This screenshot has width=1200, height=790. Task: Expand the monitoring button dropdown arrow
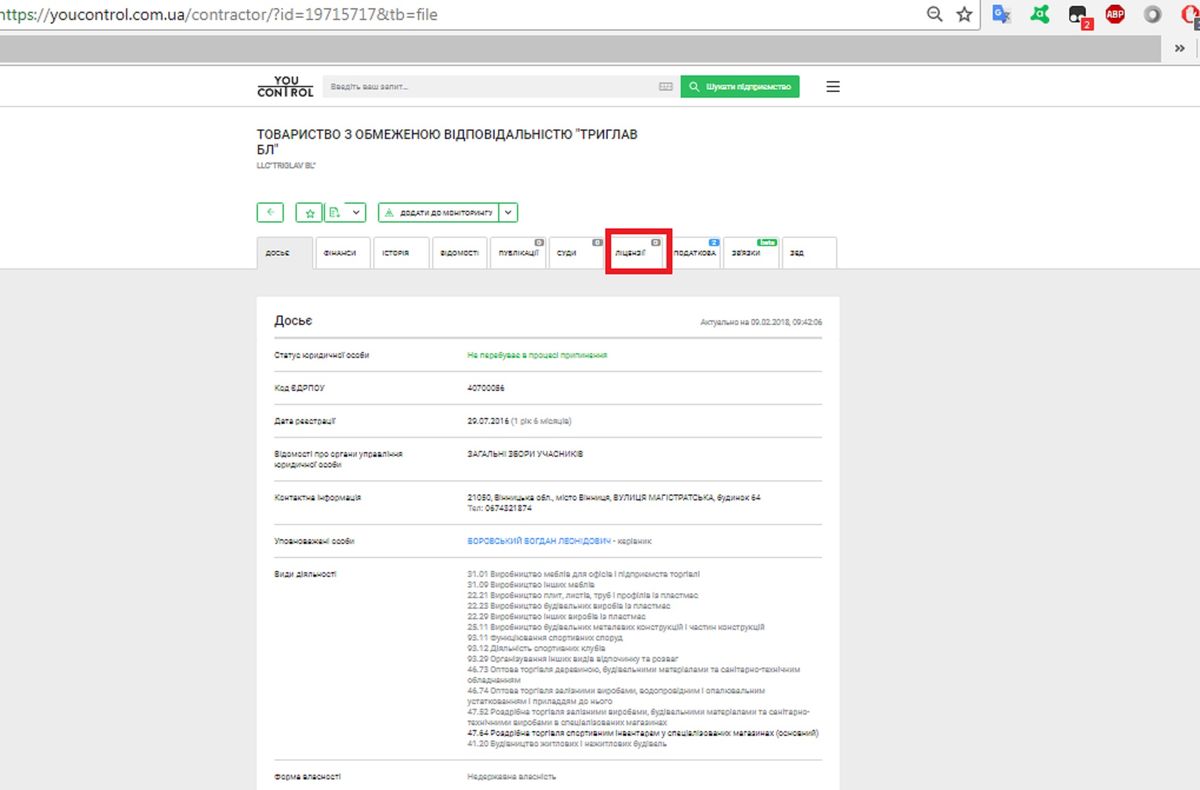pos(509,212)
